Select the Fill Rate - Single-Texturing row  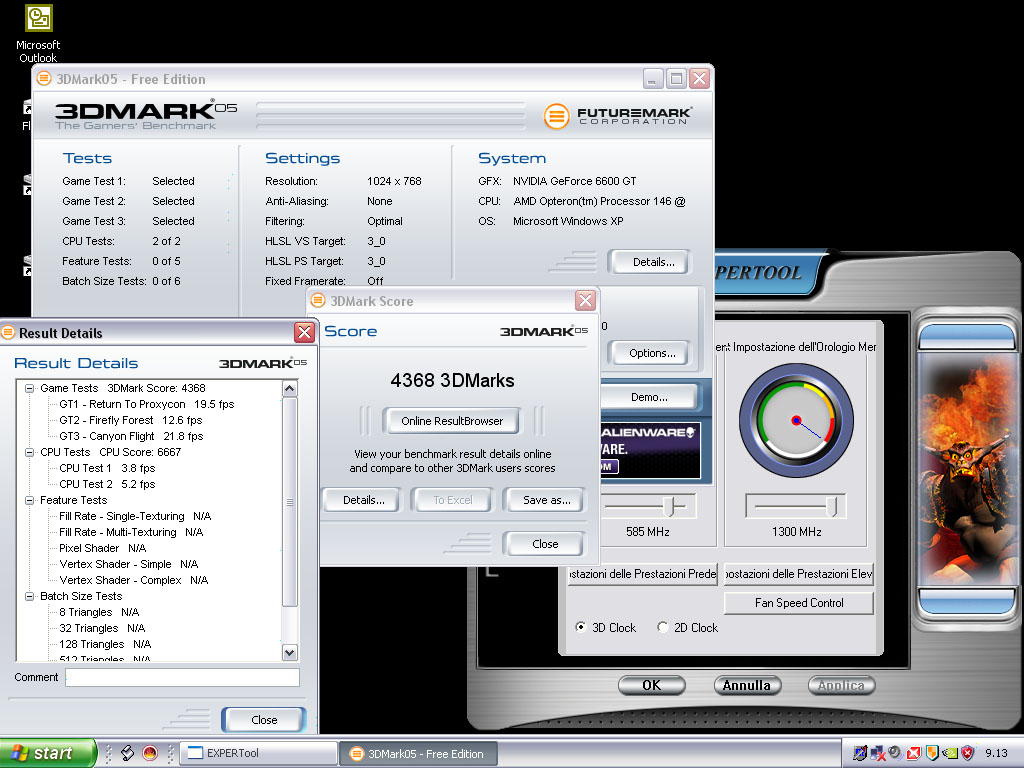[135, 516]
